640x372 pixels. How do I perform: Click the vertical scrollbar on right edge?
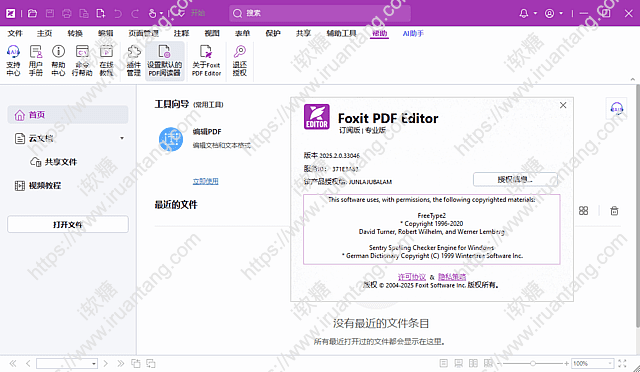(x=638, y=206)
